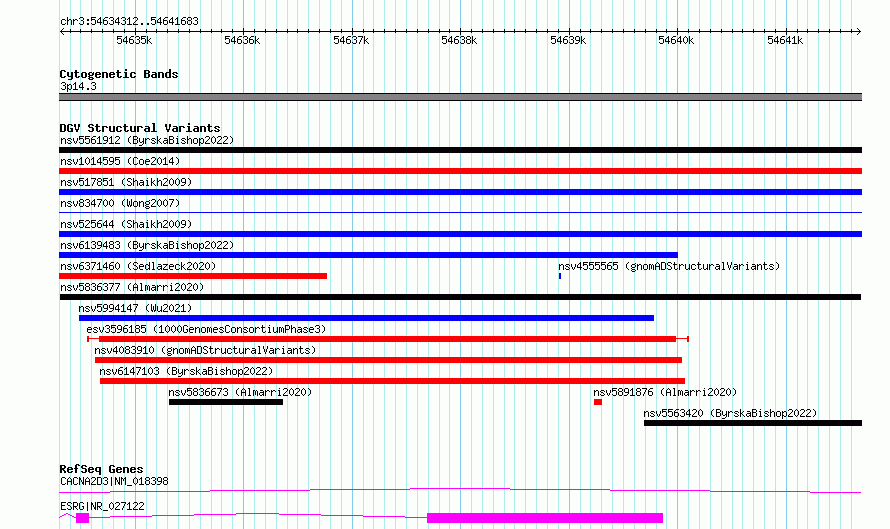Select the red bar for nsv6147103
Viewport: 890px width, 529px height.
coord(392,381)
